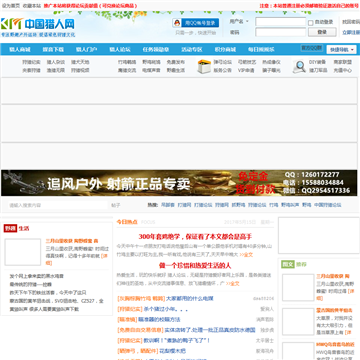
Task: Open the 商家联盟 link
Action: pos(343,62)
